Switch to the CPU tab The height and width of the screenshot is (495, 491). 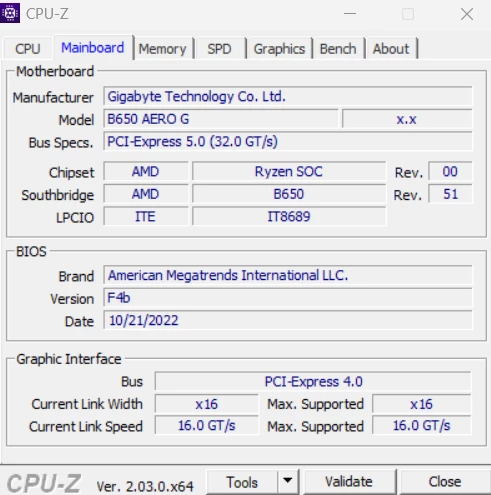click(28, 49)
